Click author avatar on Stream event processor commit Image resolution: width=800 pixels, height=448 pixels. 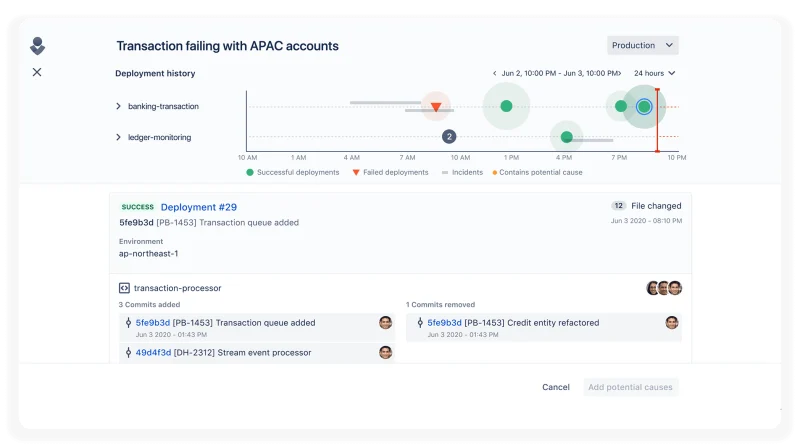click(386, 353)
